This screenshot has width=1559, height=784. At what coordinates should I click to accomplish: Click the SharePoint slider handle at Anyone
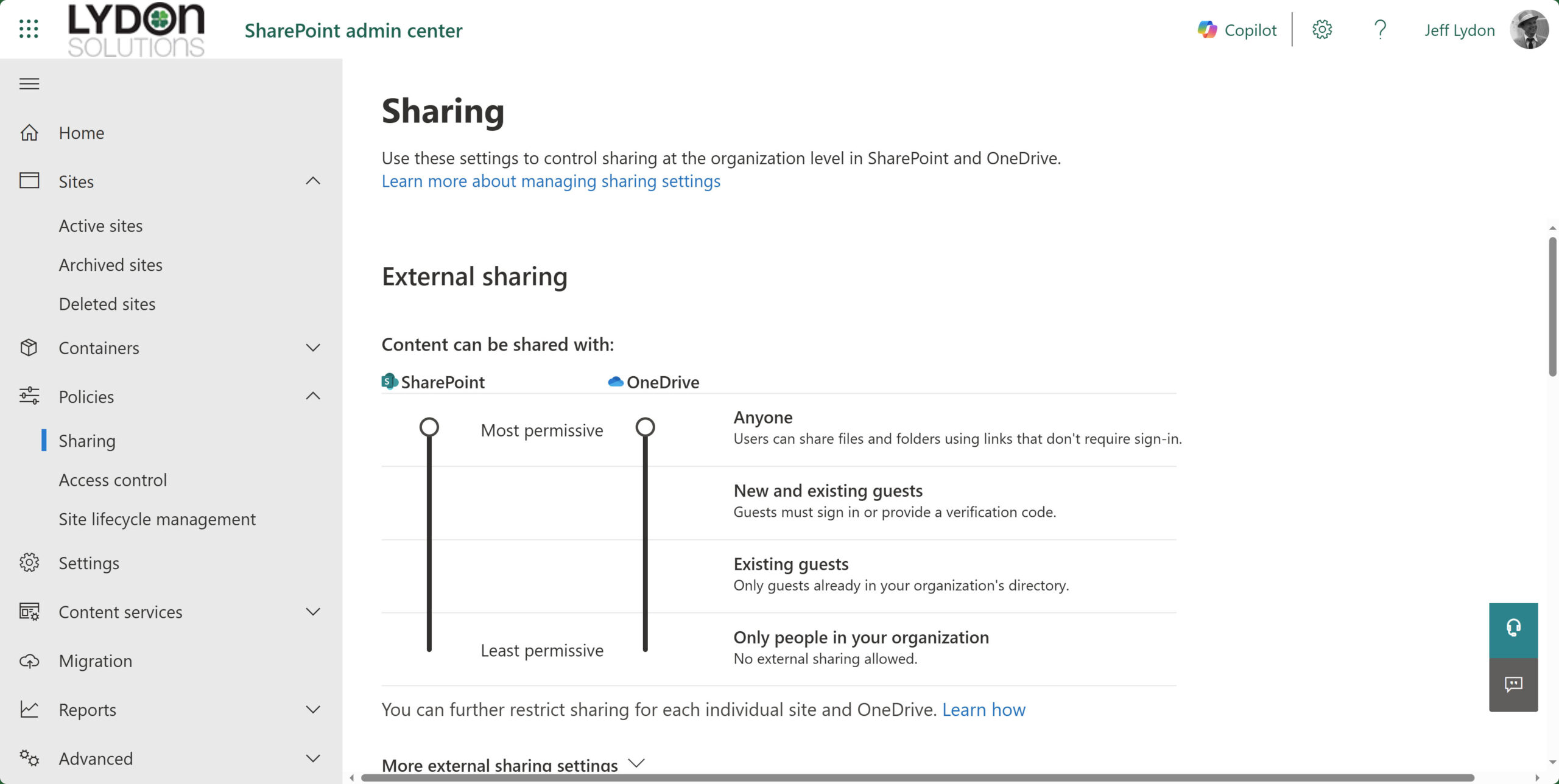[x=429, y=427]
